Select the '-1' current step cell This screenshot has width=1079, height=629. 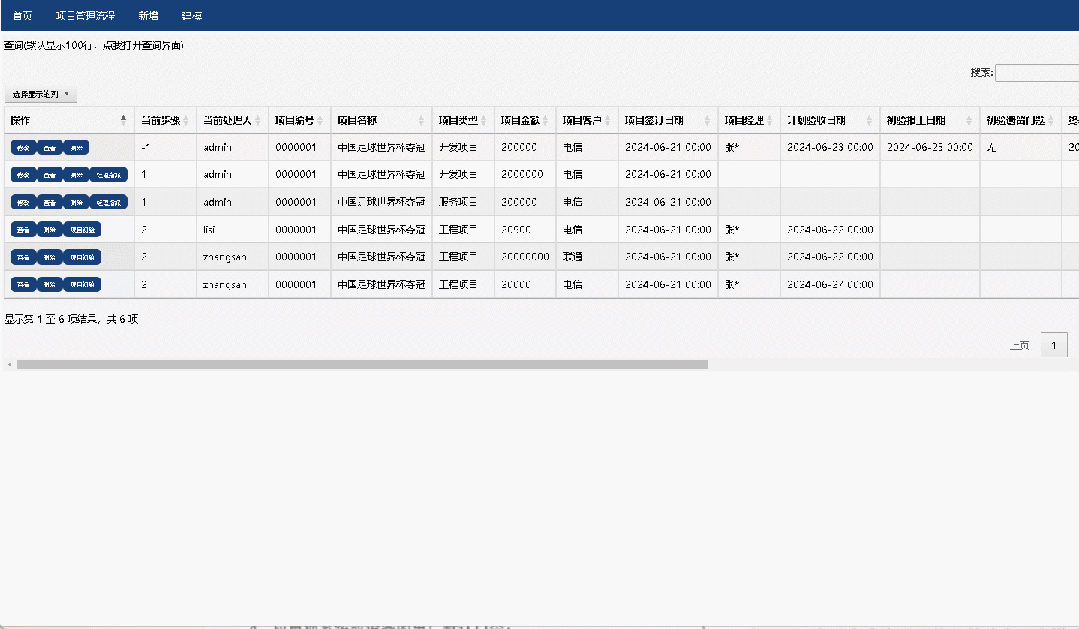click(x=165, y=147)
